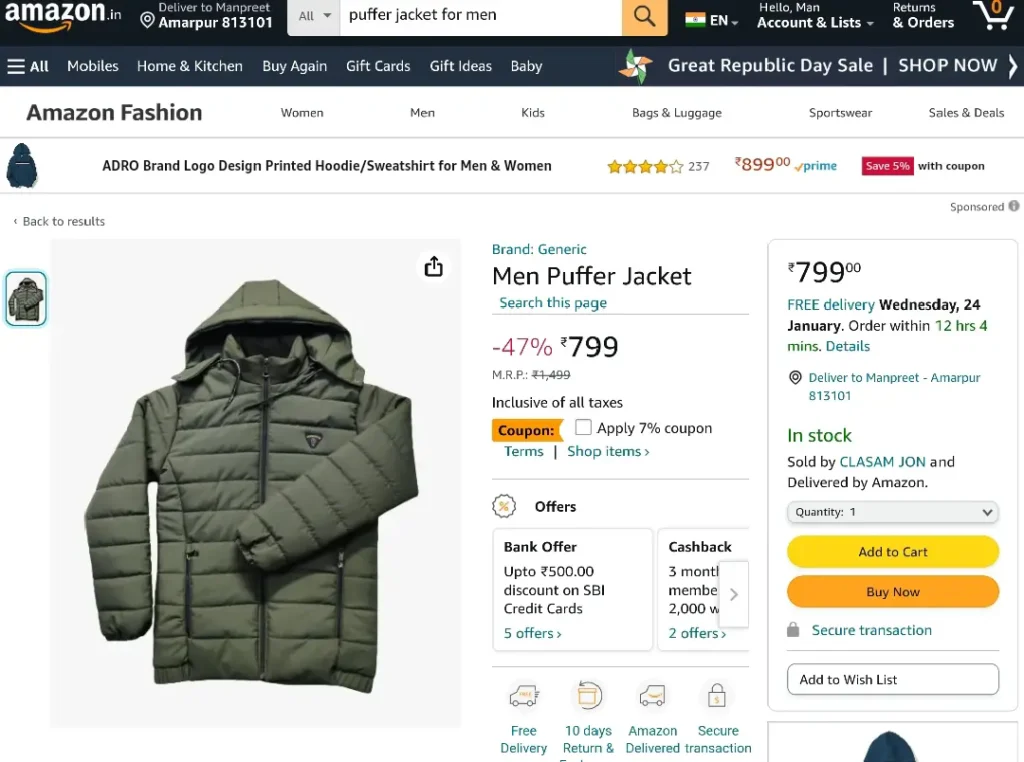
Task: Select Sportswear in Amazon Fashion menu
Action: 840,113
